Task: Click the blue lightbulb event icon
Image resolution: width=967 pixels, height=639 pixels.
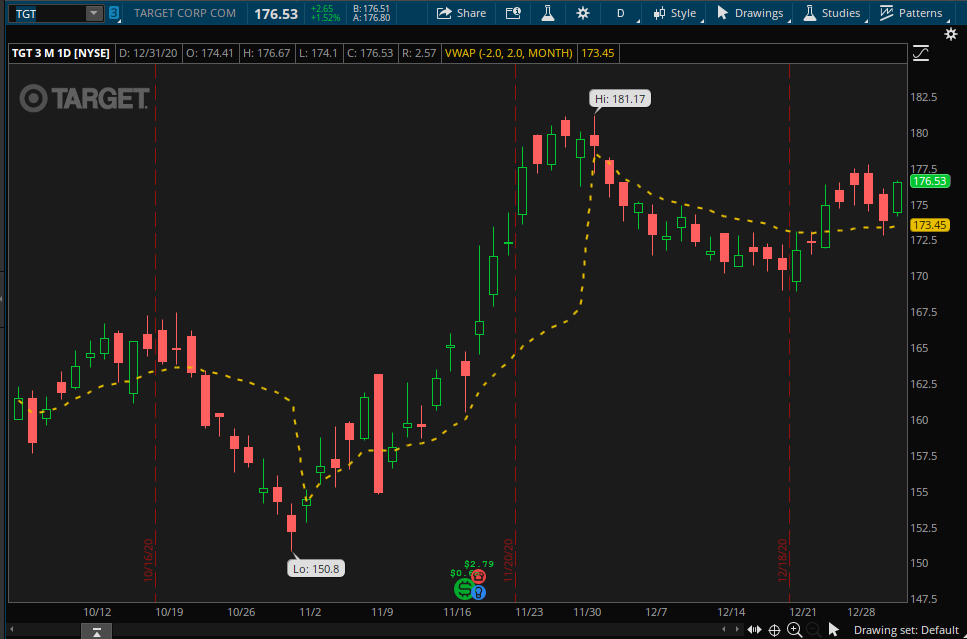Action: click(x=479, y=593)
